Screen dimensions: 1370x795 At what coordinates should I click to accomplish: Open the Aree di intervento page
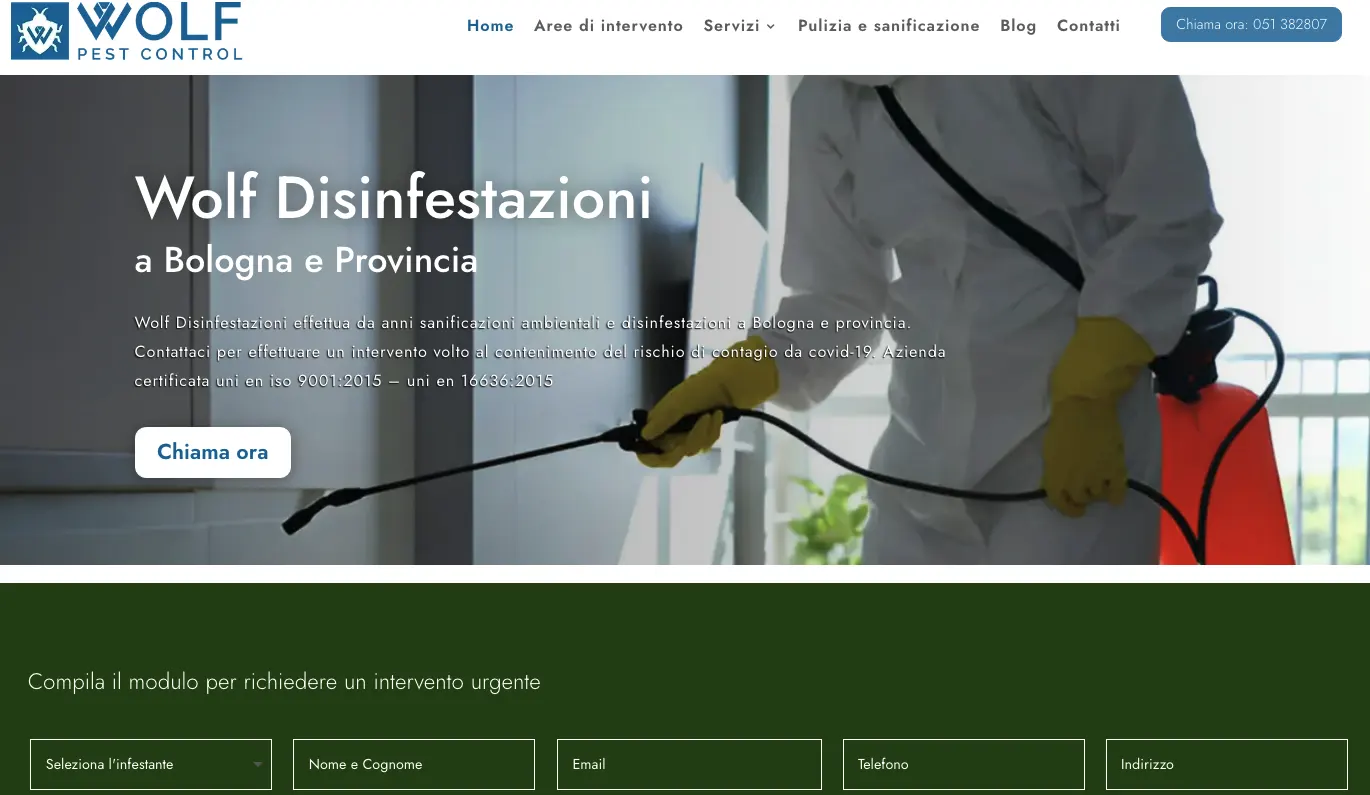[x=608, y=26]
